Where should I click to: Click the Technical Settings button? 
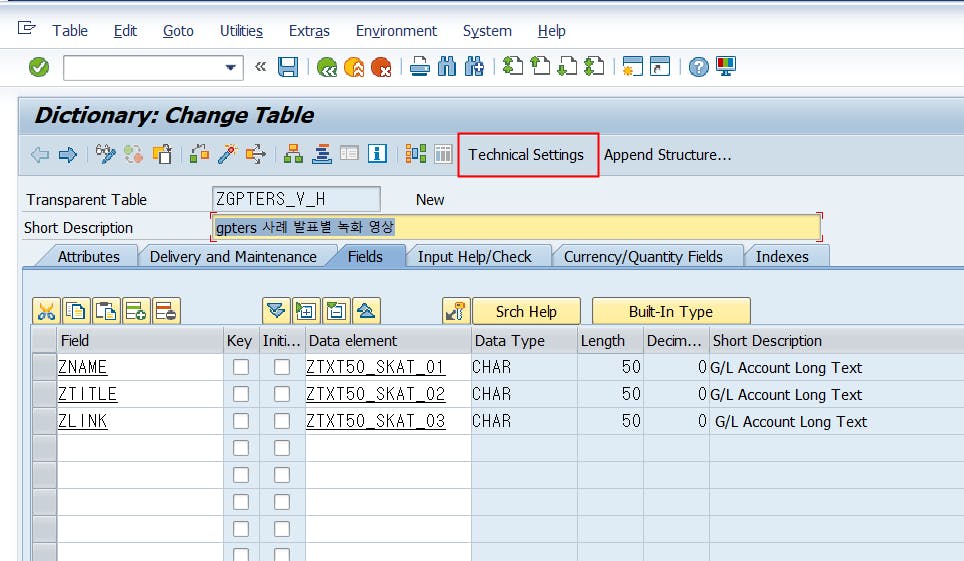(526, 155)
